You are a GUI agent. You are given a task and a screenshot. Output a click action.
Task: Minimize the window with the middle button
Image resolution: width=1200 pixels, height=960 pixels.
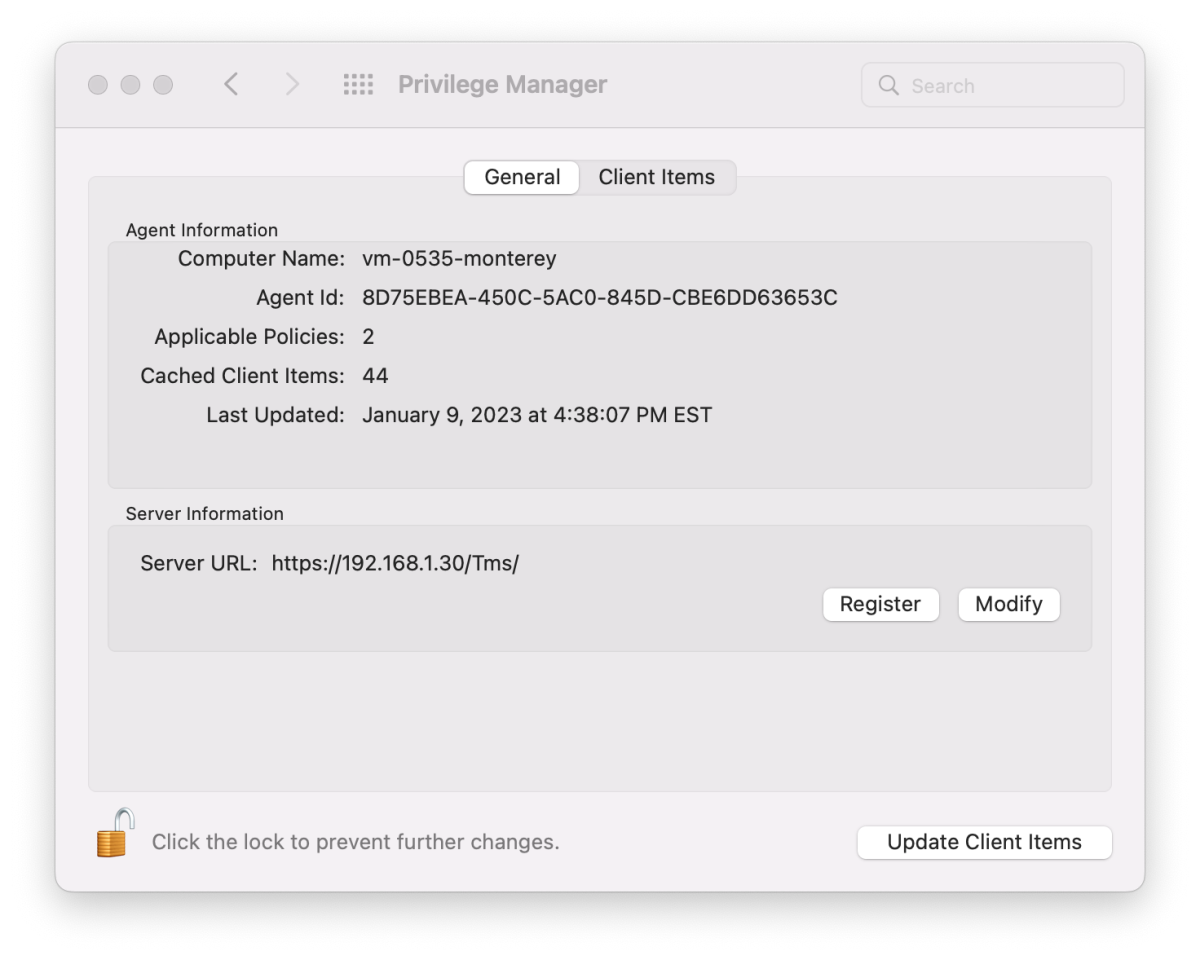coord(130,85)
